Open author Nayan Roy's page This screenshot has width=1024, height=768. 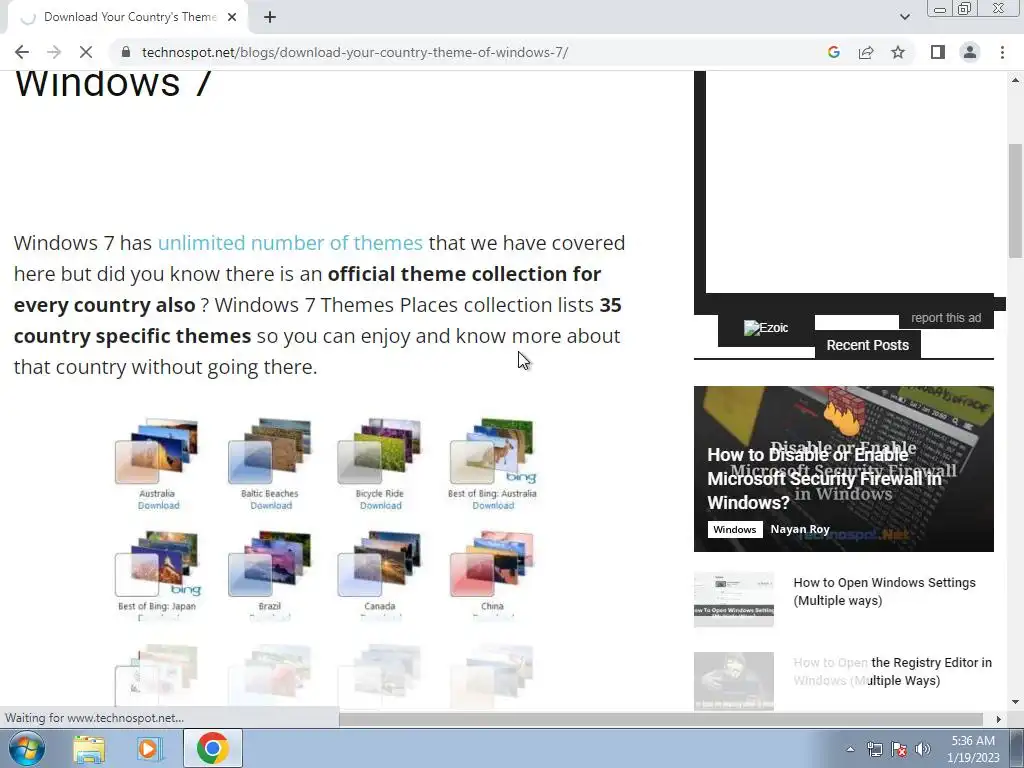(800, 529)
